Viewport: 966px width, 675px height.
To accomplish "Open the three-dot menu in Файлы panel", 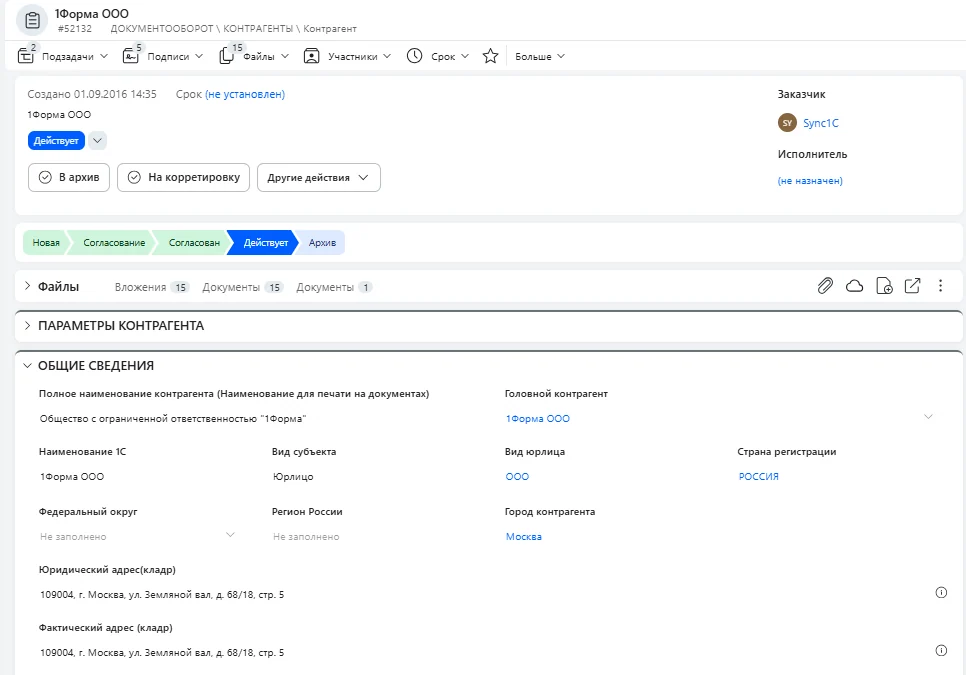I will [940, 286].
